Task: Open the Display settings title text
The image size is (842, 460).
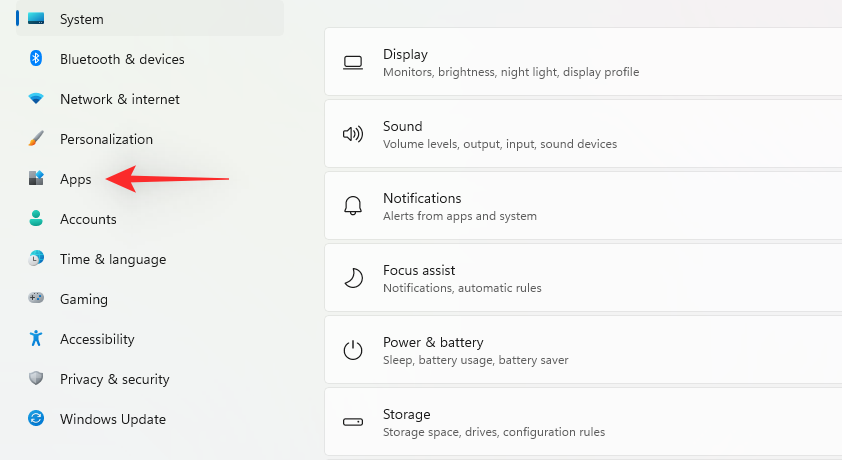Action: 405,54
